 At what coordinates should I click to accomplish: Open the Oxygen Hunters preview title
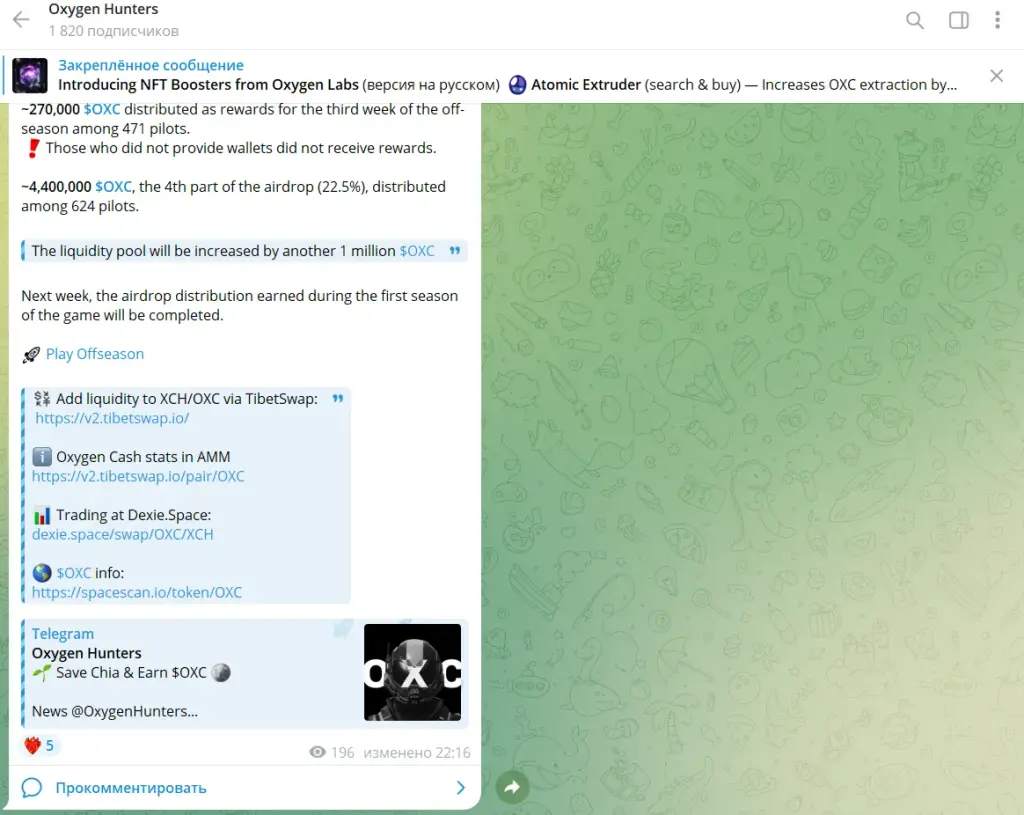point(86,653)
